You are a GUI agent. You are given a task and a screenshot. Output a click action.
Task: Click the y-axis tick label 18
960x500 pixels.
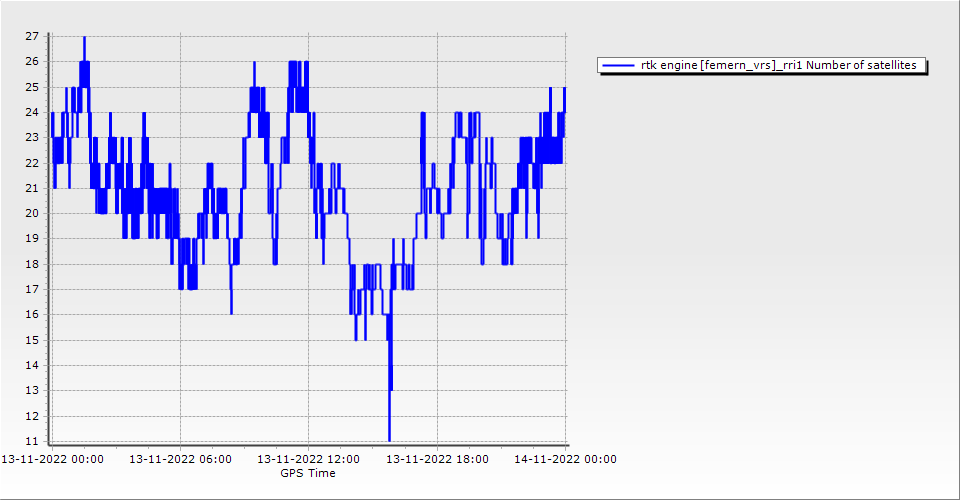(32, 264)
